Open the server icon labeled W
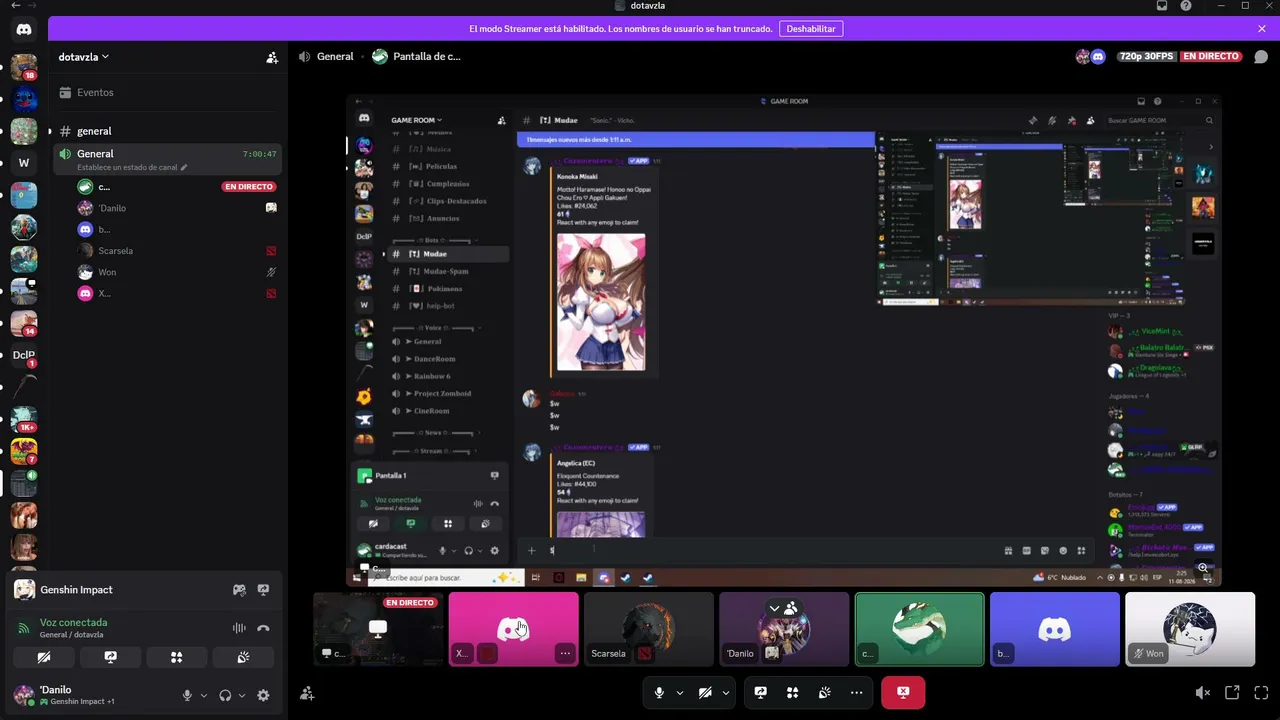Screen dimensions: 1280x720 click(x=24, y=163)
